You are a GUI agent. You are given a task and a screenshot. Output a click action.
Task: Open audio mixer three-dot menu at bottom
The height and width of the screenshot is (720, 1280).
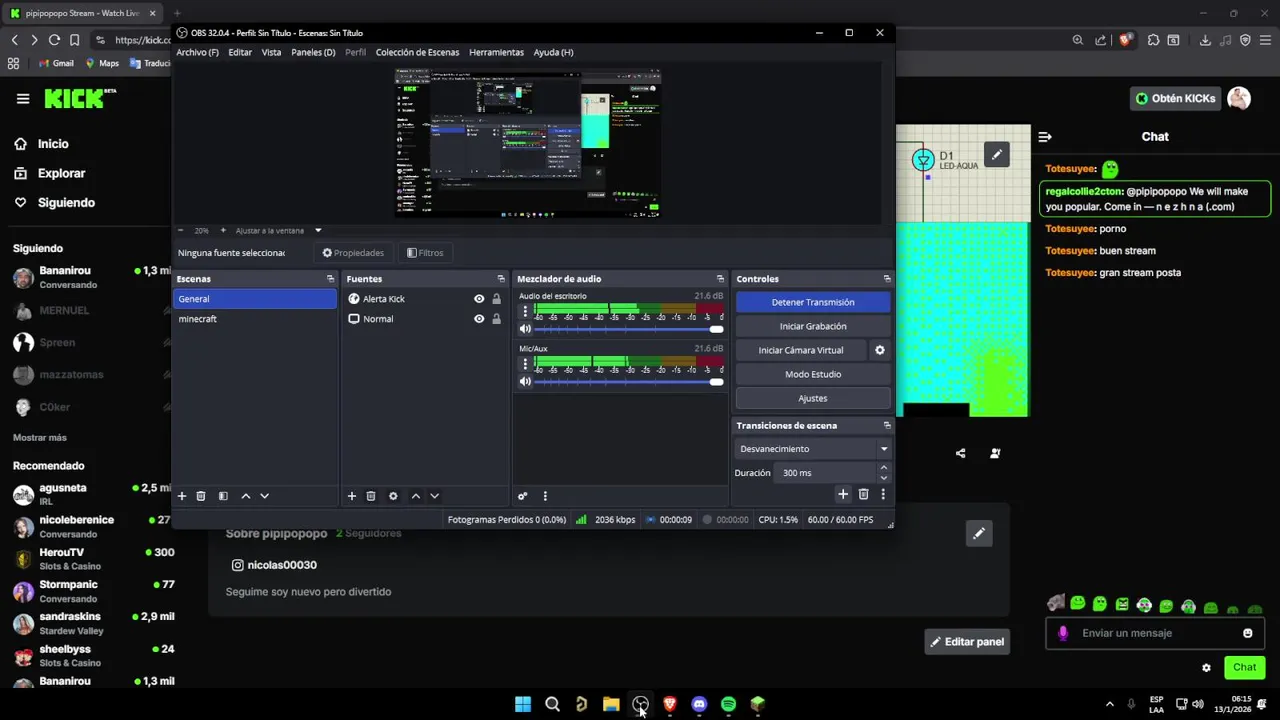(x=545, y=496)
